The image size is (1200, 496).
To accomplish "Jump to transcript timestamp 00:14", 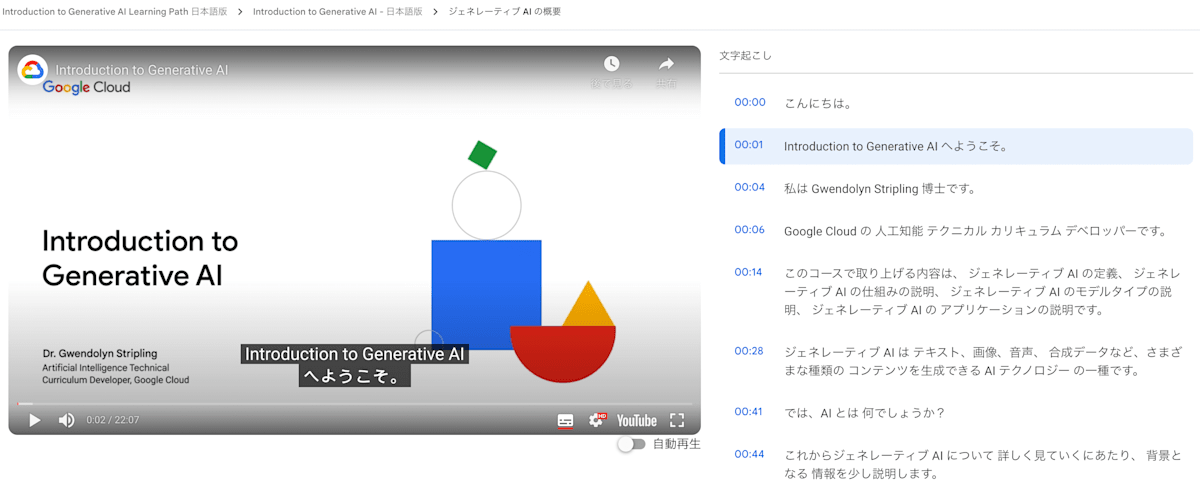I will 749,272.
